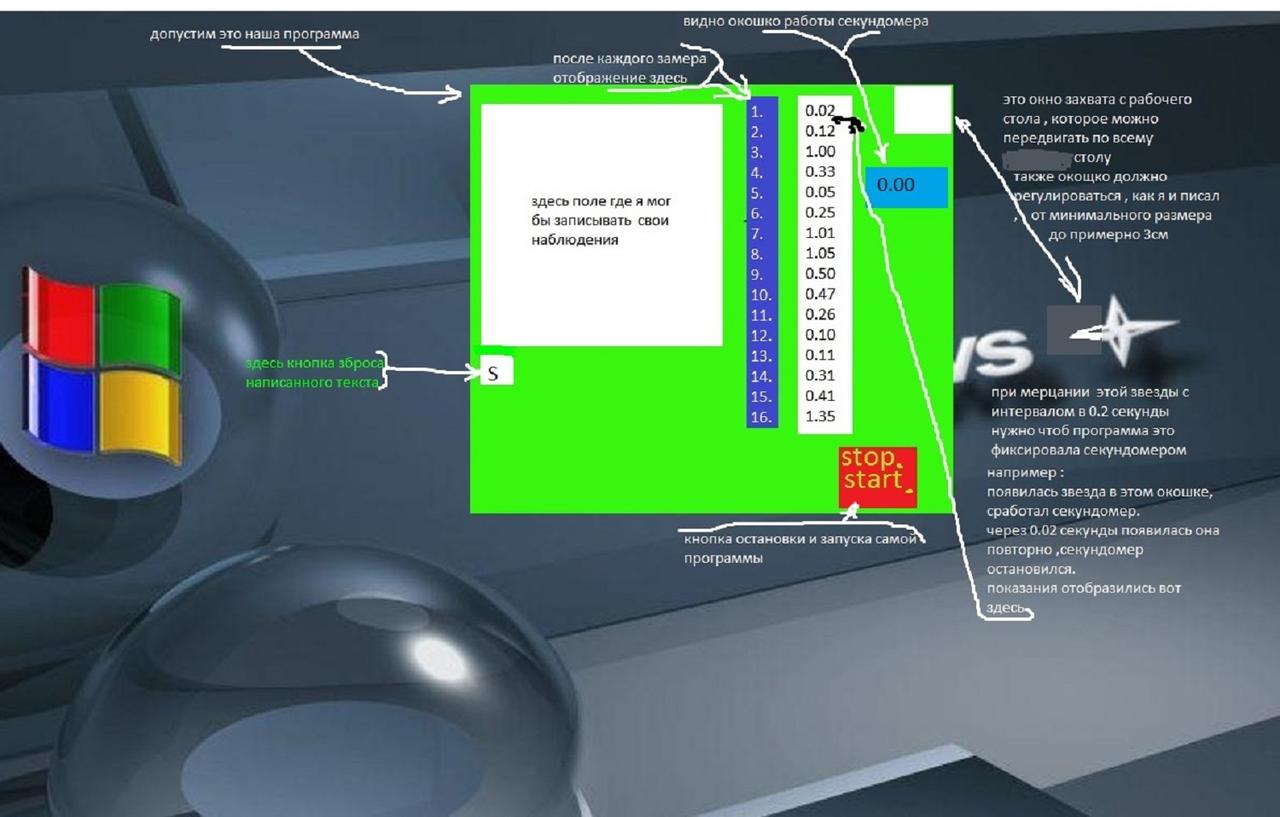Select the 0.26 measurement value
The width and height of the screenshot is (1280, 817).
820,315
